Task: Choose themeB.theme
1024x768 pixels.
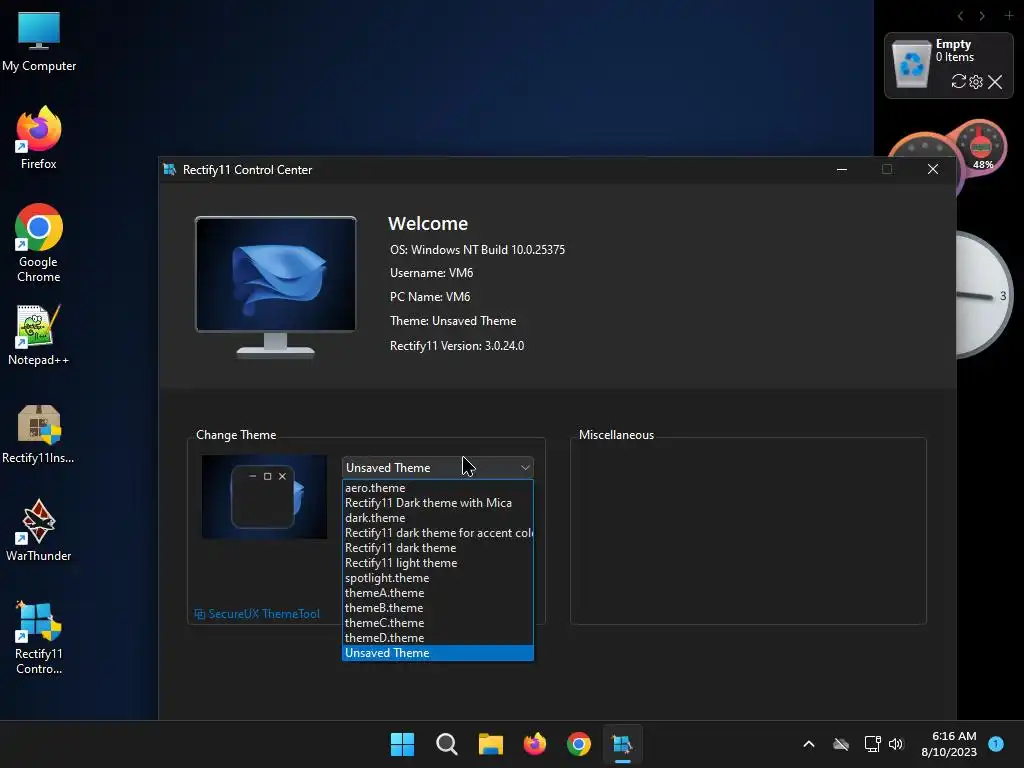Action: (438, 608)
